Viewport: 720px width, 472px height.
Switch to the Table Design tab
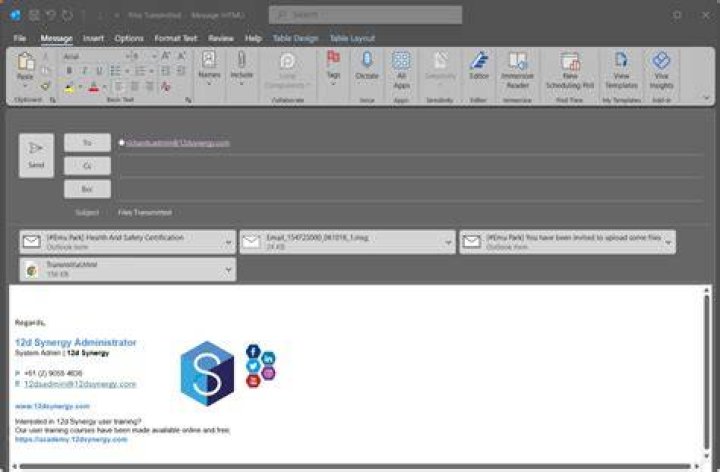(x=295, y=38)
